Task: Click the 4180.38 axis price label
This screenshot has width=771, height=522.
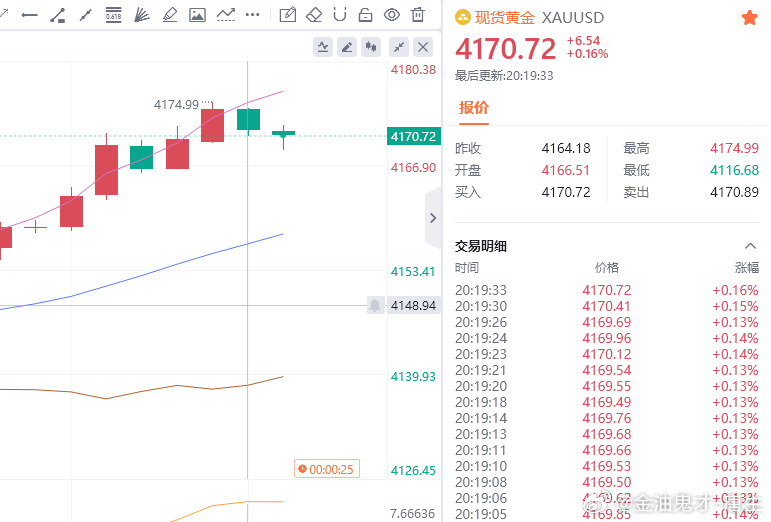Action: pos(414,70)
